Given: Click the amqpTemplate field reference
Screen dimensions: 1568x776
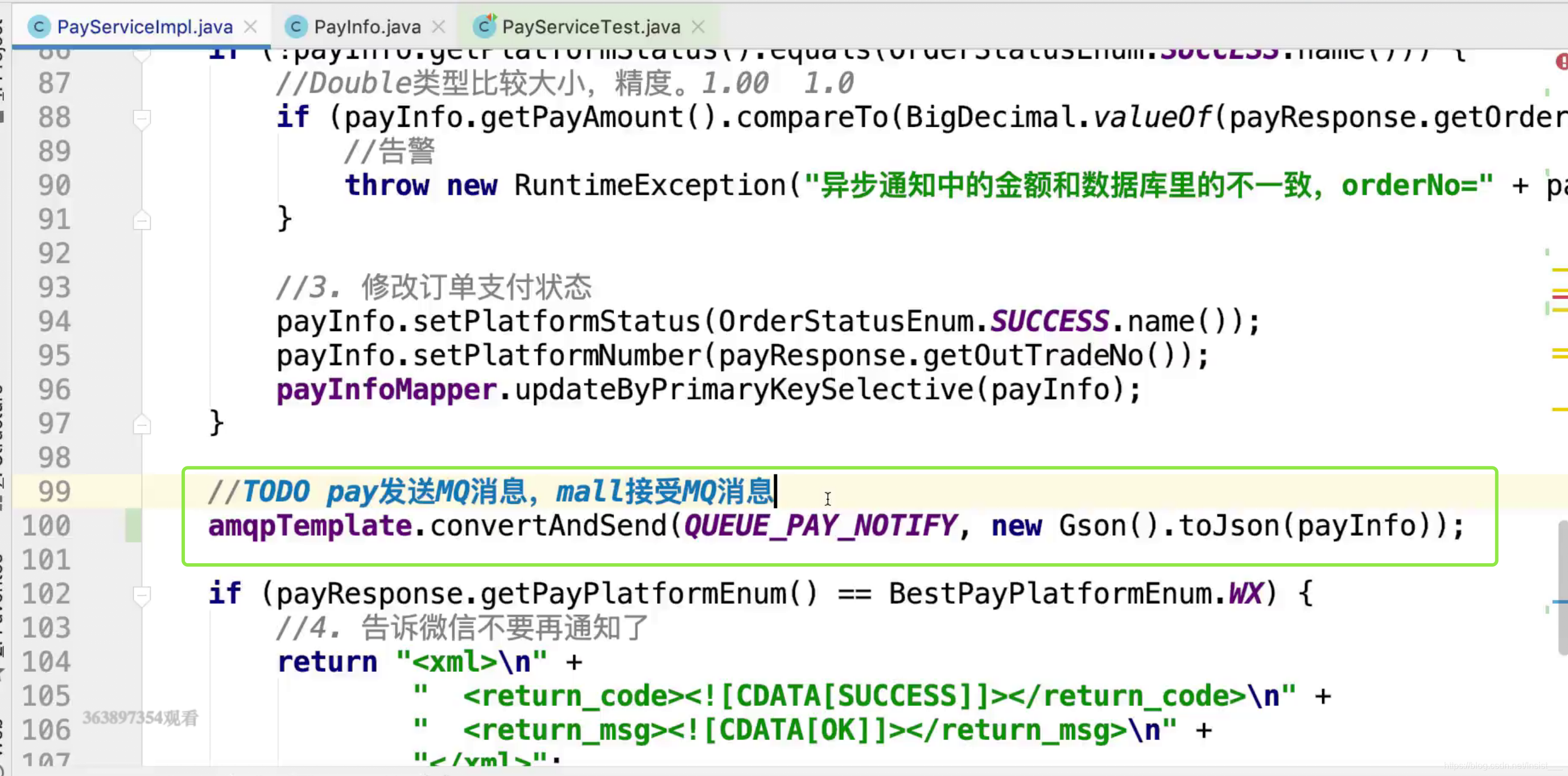Looking at the screenshot, I should pyautogui.click(x=310, y=526).
